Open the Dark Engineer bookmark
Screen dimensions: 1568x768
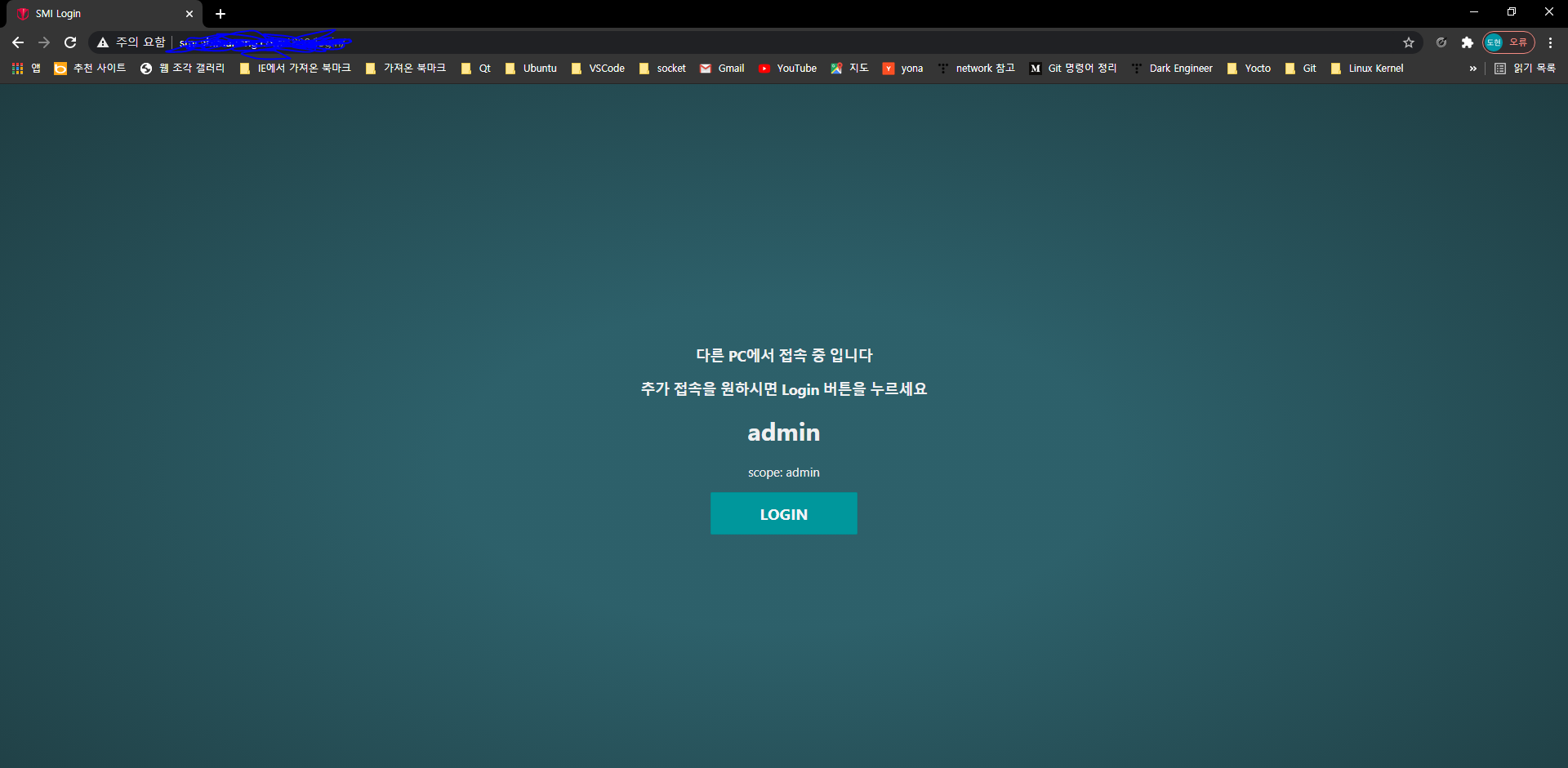pos(1173,69)
